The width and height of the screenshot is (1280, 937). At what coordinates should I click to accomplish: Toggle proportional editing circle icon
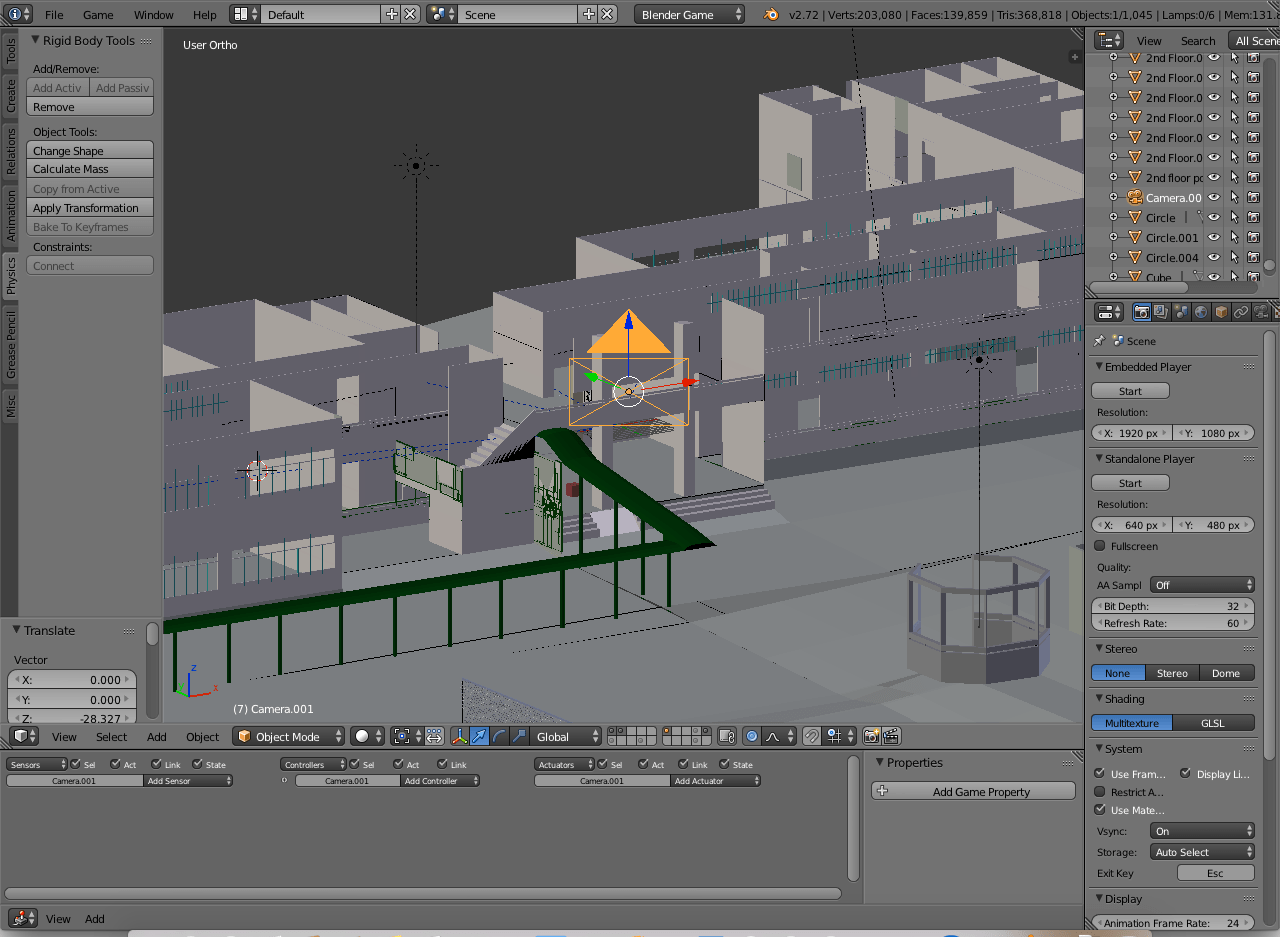point(752,736)
